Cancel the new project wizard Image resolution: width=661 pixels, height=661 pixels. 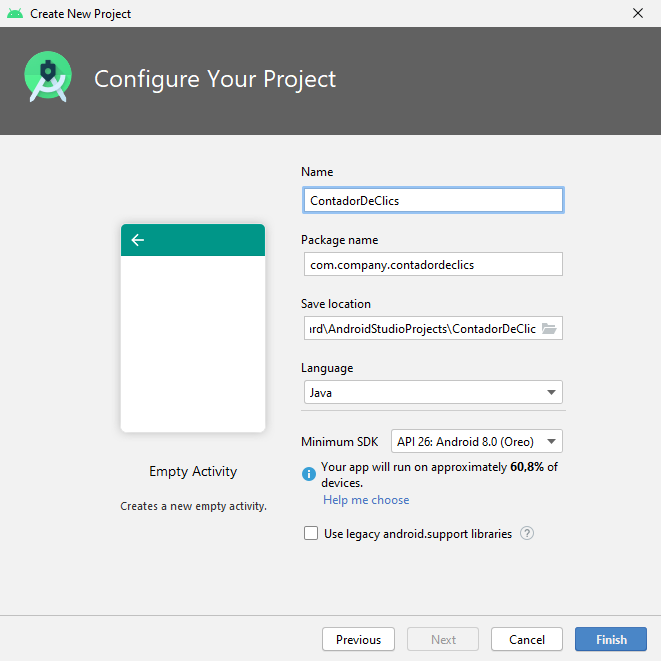point(527,640)
